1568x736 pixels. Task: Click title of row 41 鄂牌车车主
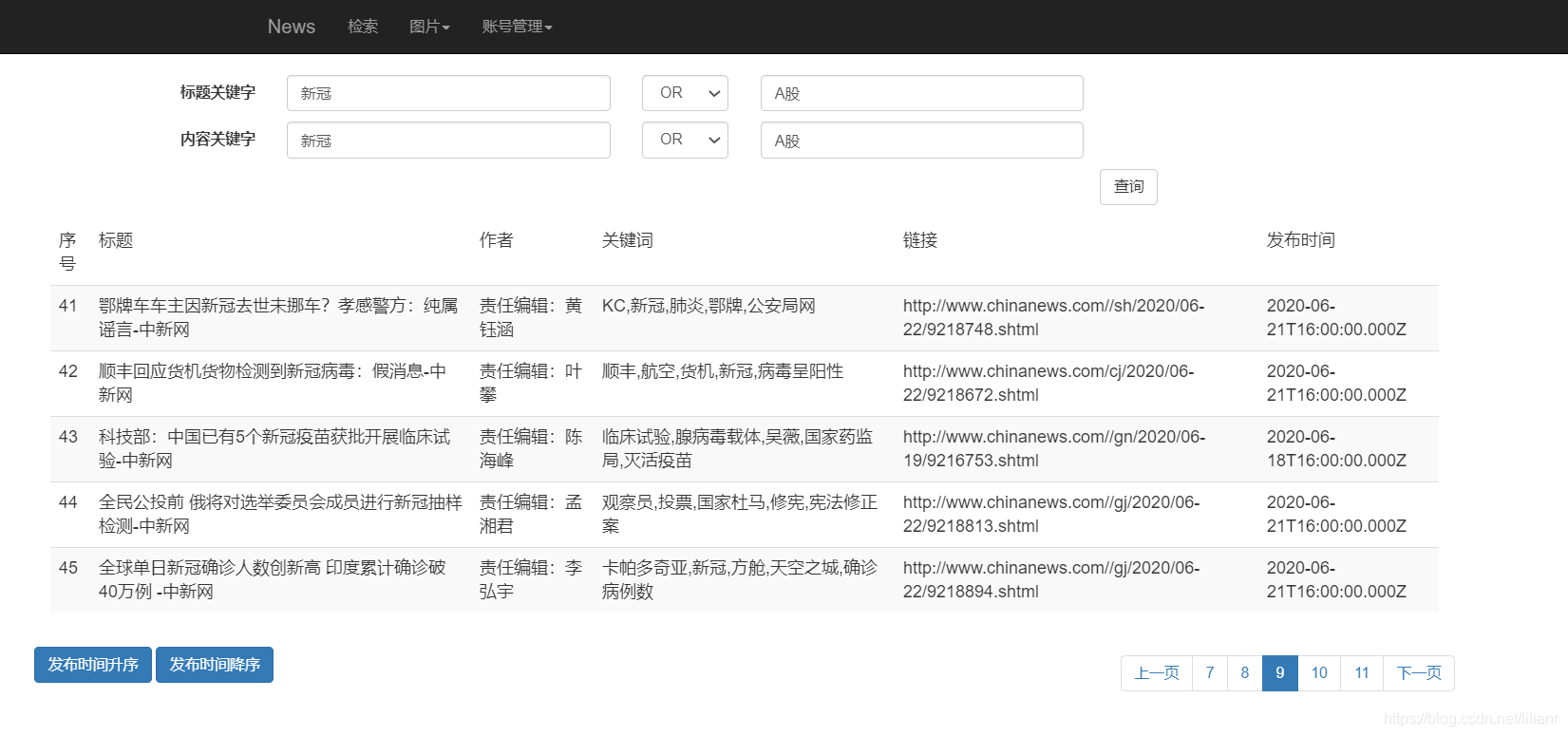(x=278, y=318)
